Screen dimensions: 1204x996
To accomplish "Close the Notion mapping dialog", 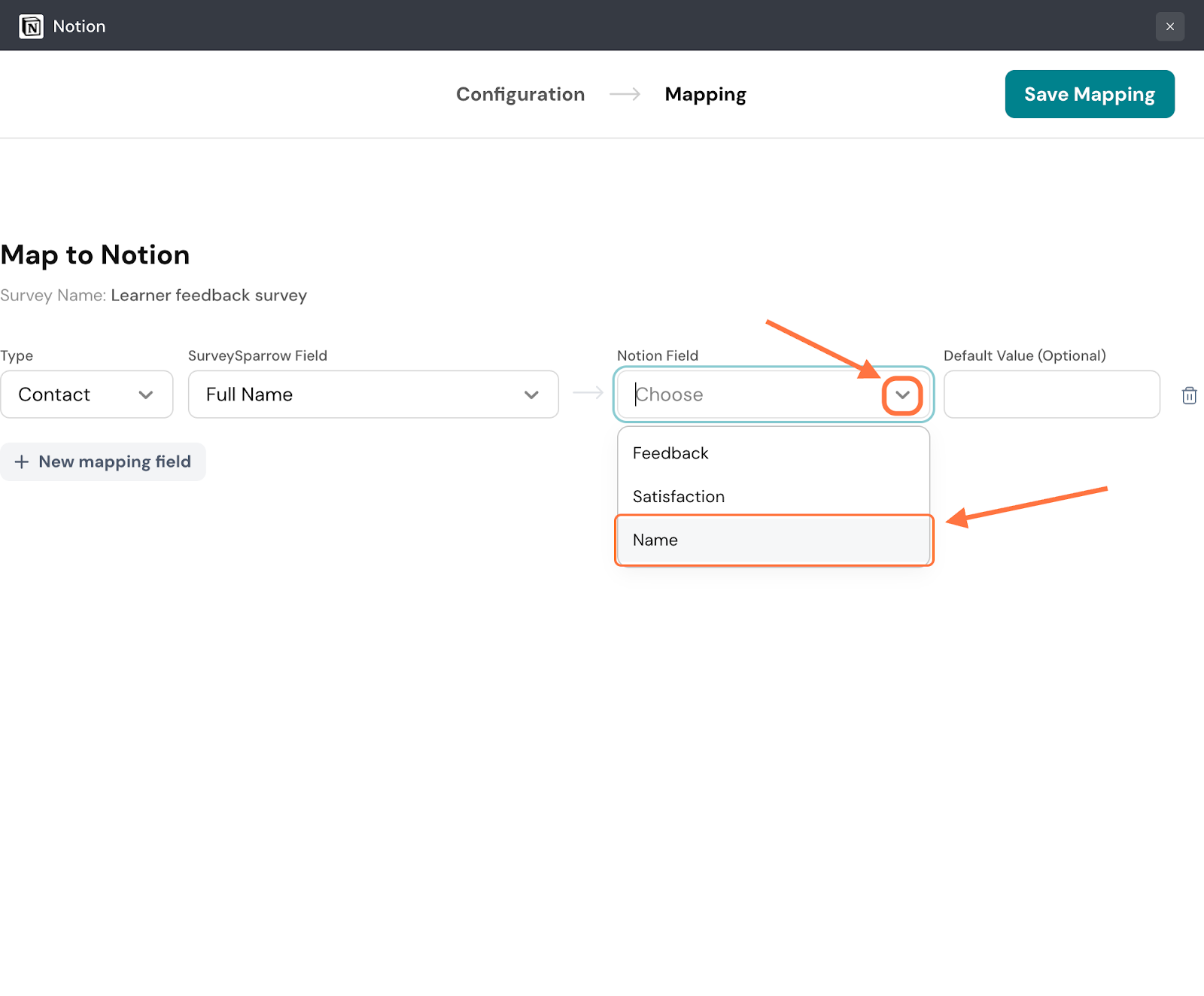I will [1169, 26].
